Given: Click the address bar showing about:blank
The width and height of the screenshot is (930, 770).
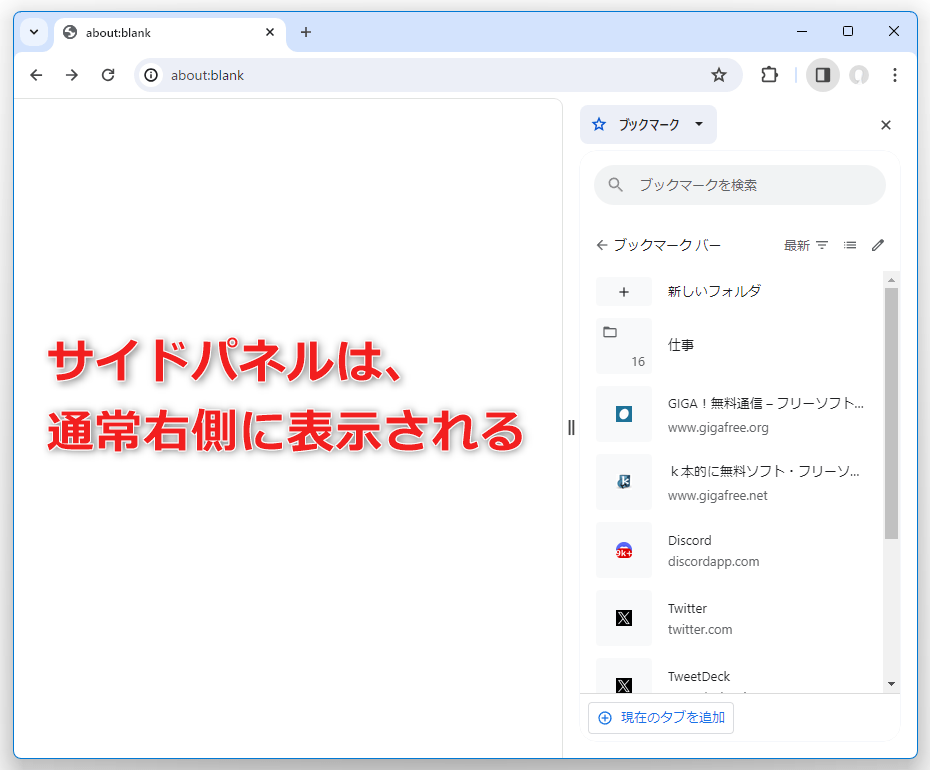Looking at the screenshot, I should pyautogui.click(x=438, y=75).
